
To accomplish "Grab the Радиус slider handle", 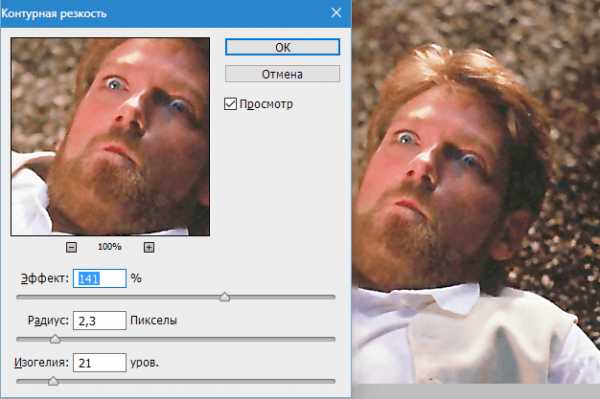I will tap(55, 339).
